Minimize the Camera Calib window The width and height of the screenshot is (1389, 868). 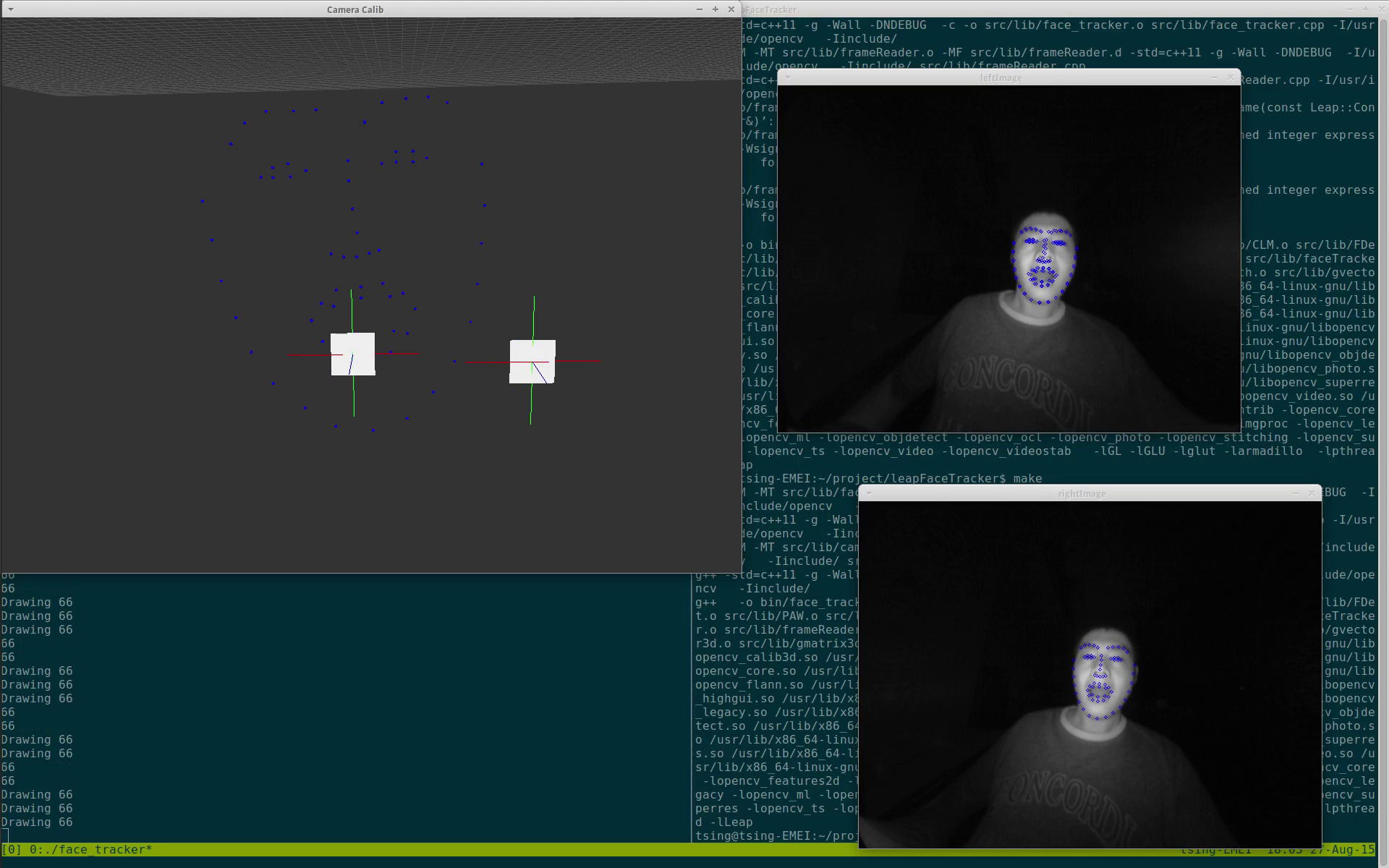(x=699, y=9)
